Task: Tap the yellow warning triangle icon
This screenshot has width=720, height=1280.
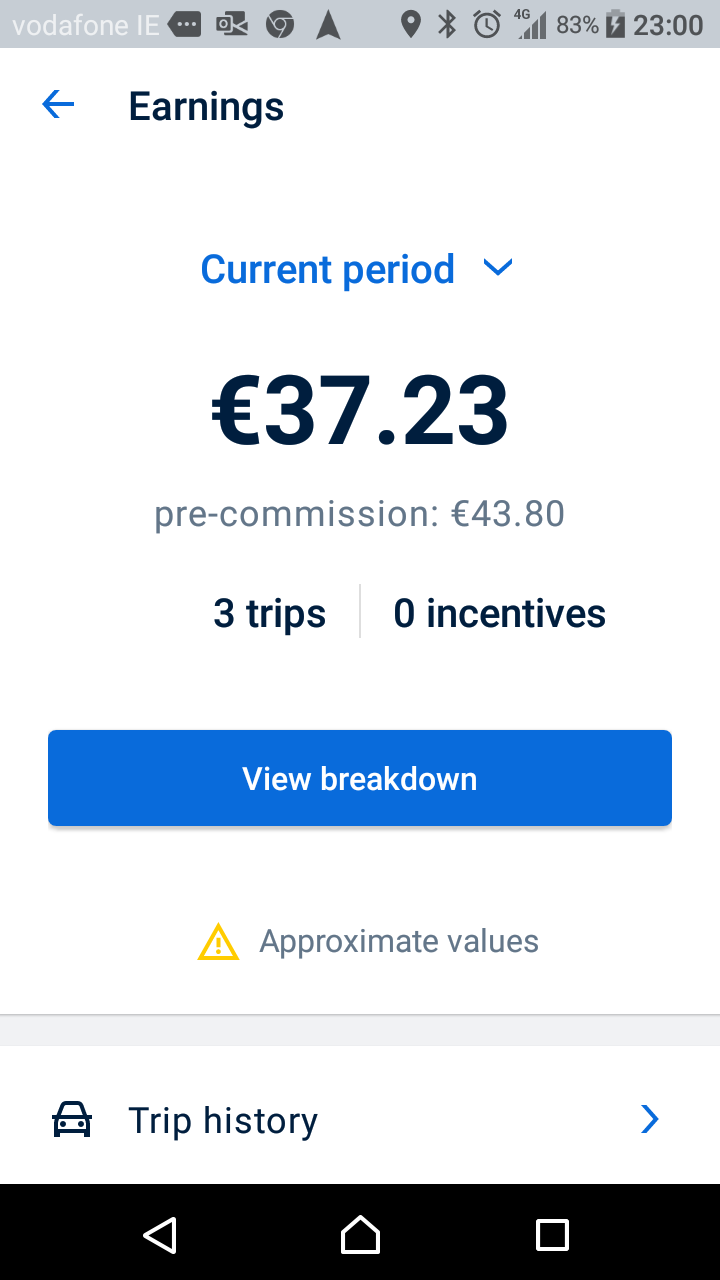Action: (218, 942)
